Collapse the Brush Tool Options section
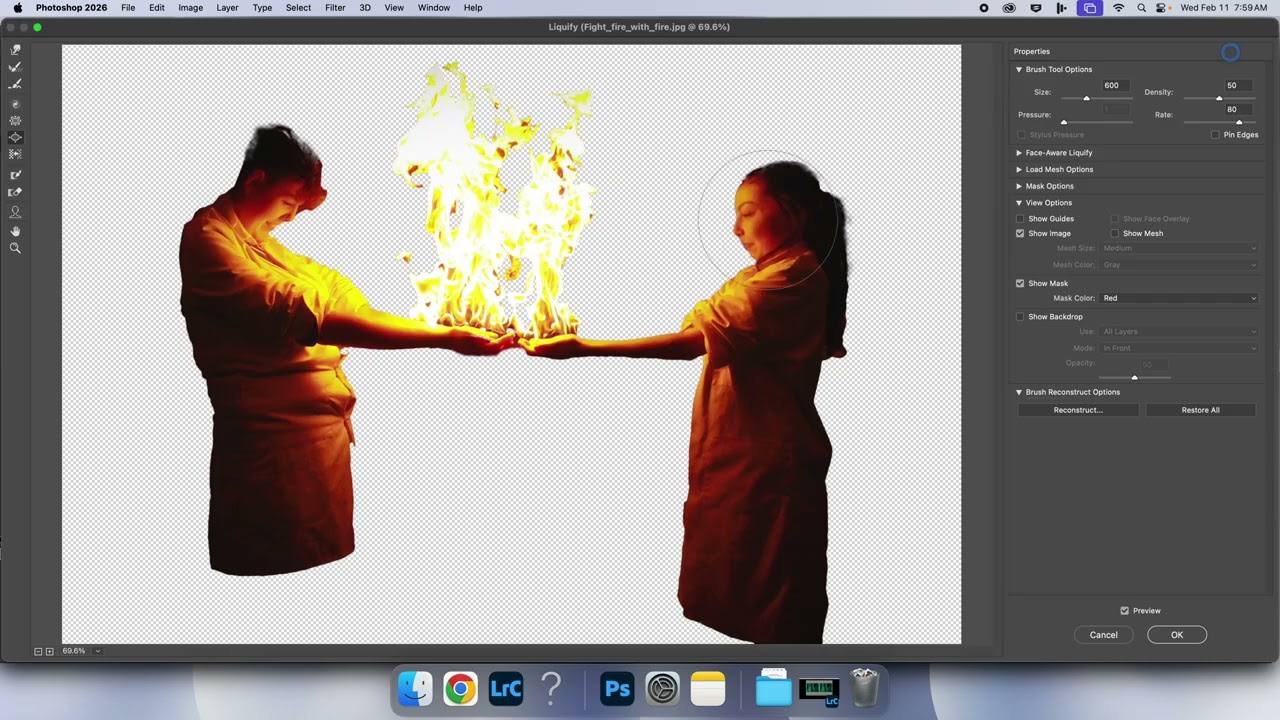The height and width of the screenshot is (720, 1280). (x=1019, y=70)
